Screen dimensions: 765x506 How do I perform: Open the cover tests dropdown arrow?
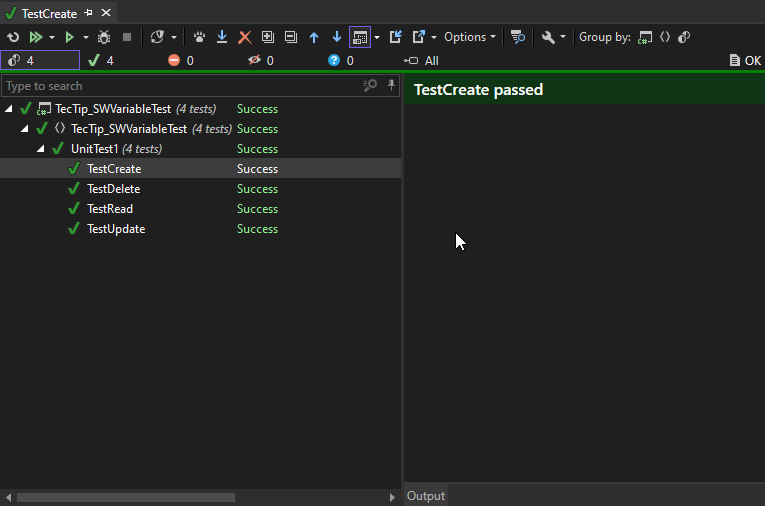174,37
